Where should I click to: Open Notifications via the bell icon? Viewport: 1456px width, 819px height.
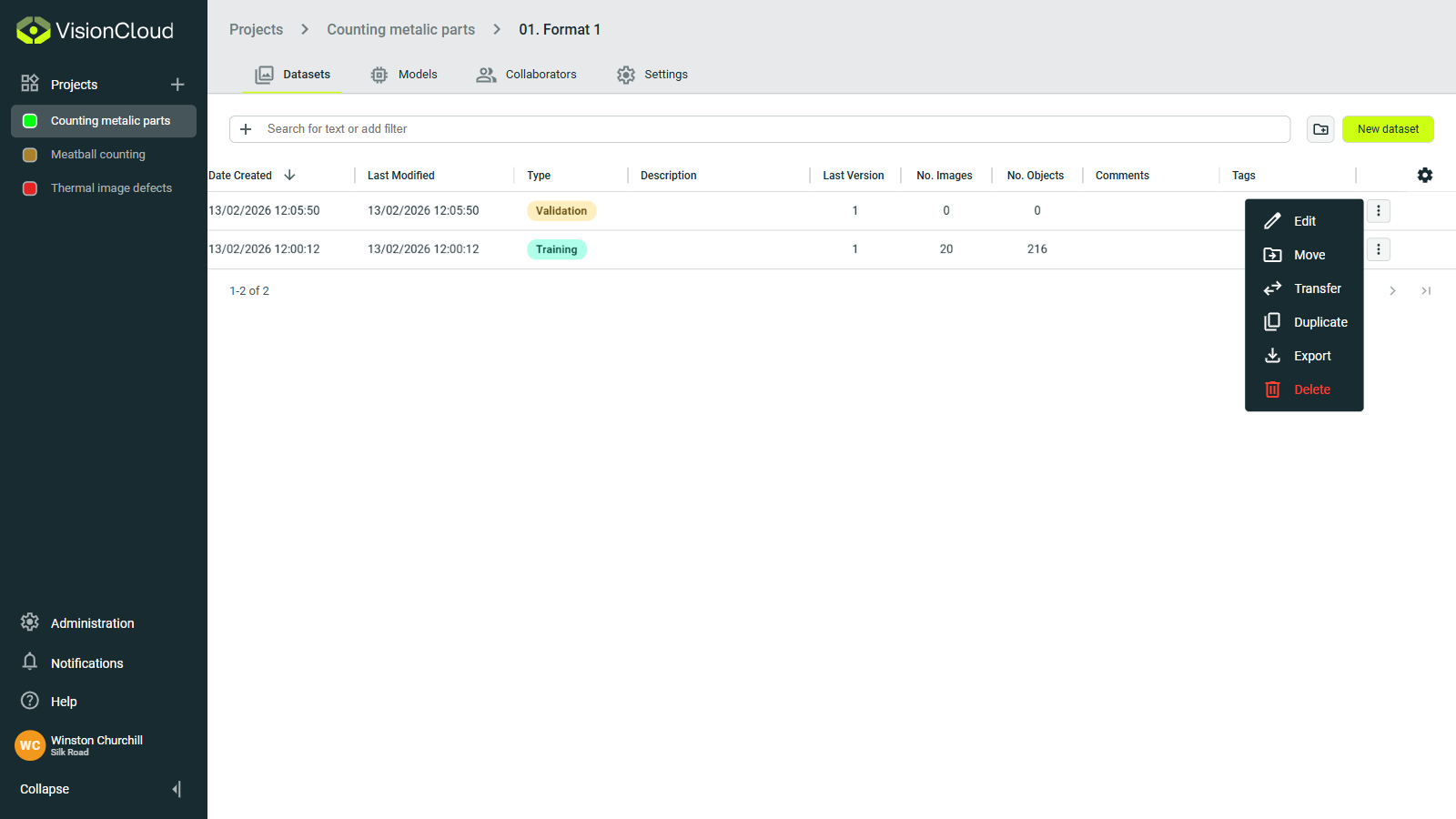point(30,662)
